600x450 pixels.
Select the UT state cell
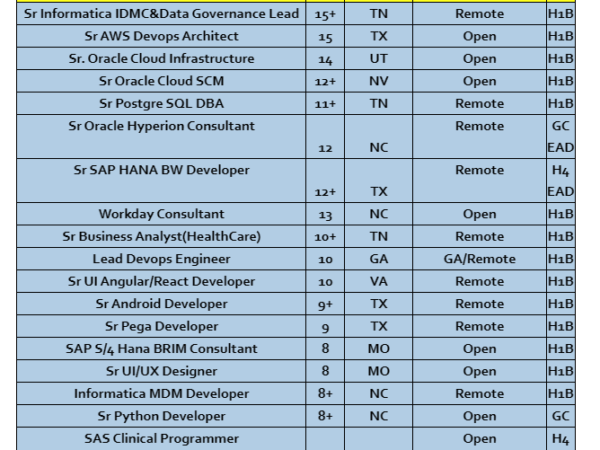tap(379, 59)
